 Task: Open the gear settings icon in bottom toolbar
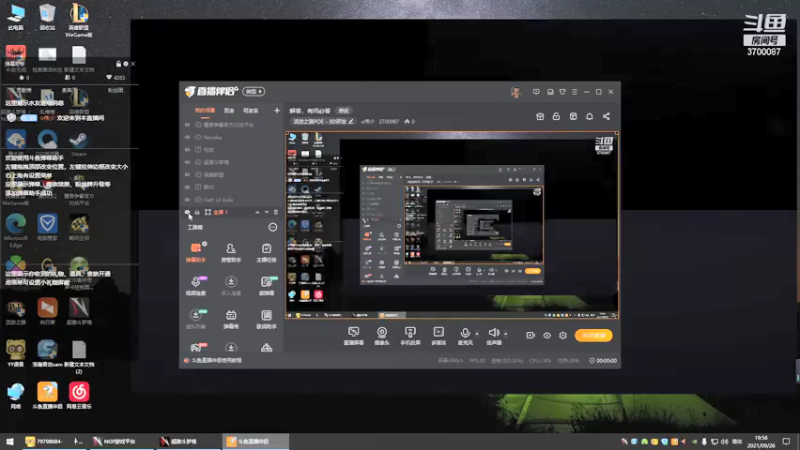coord(563,335)
